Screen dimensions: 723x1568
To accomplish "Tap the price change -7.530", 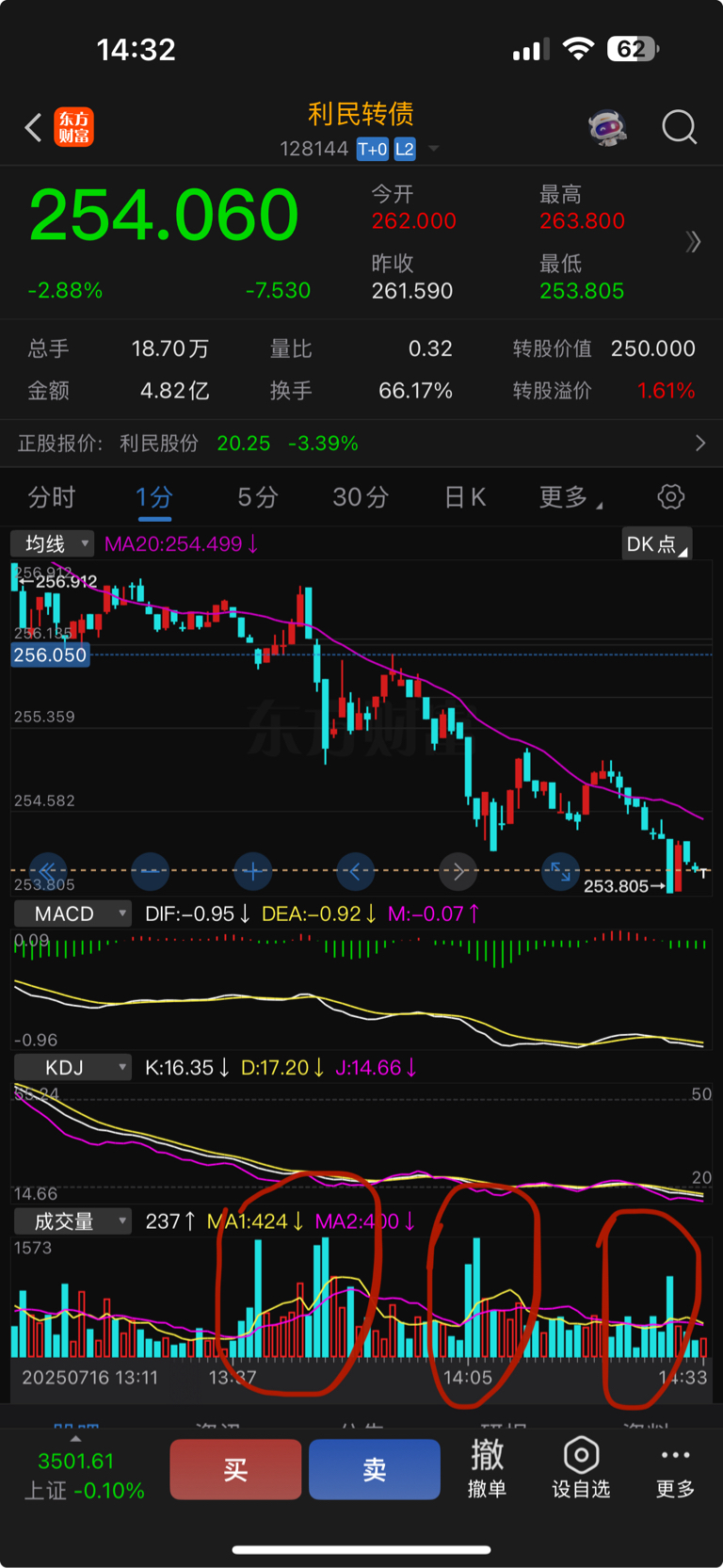I will pyautogui.click(x=278, y=290).
